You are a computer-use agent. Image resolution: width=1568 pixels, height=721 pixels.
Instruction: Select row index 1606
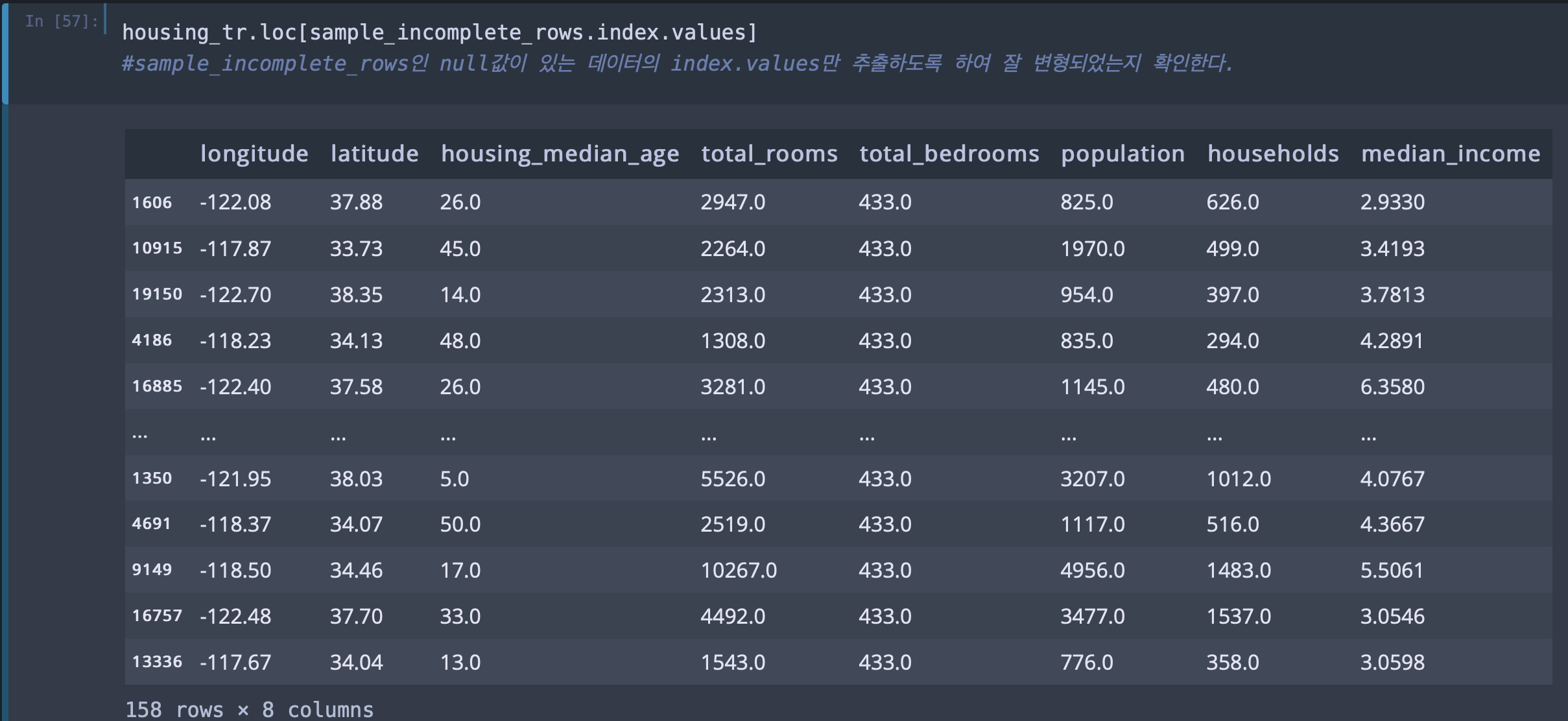click(152, 202)
